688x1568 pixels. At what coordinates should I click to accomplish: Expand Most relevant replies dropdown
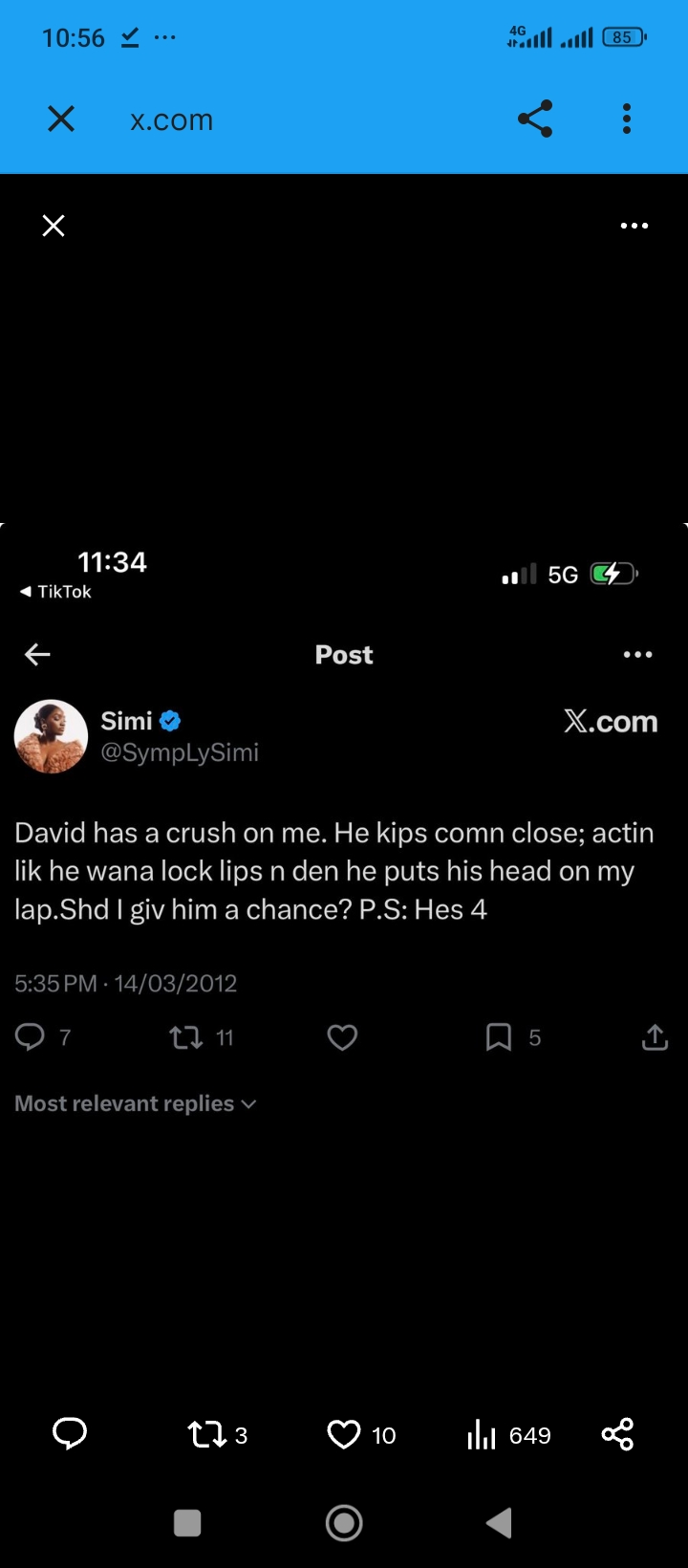click(136, 1103)
